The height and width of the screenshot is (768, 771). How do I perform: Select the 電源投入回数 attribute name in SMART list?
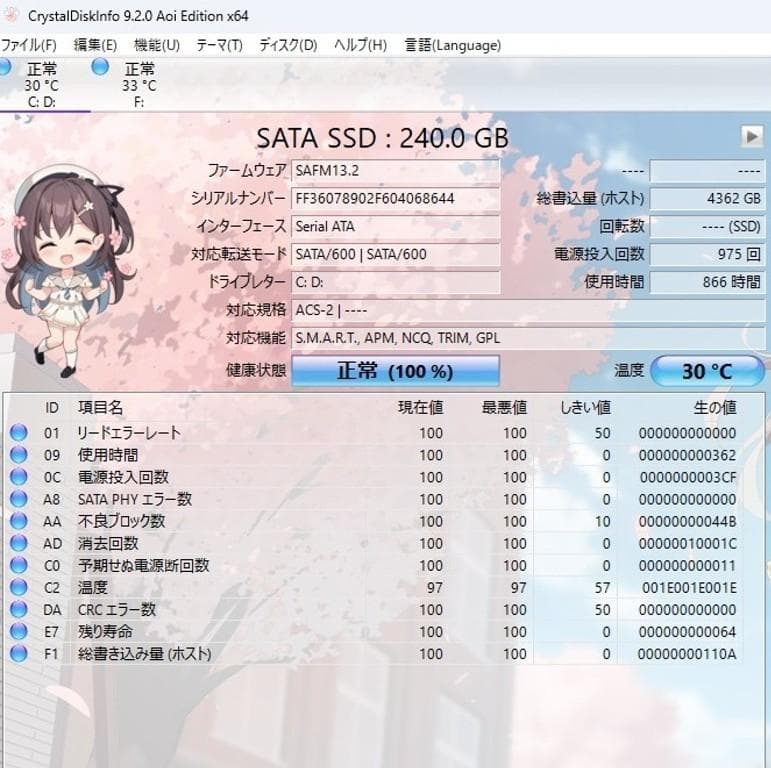click(x=123, y=477)
